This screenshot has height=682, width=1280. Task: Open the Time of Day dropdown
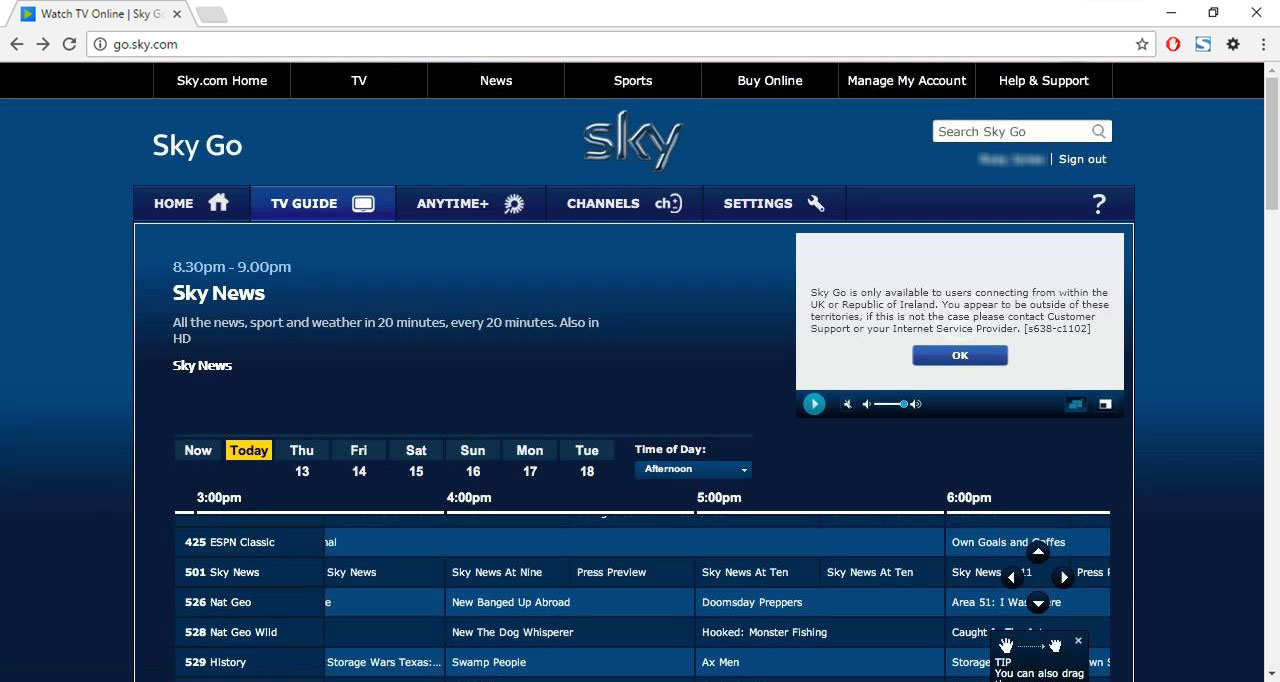tap(693, 469)
